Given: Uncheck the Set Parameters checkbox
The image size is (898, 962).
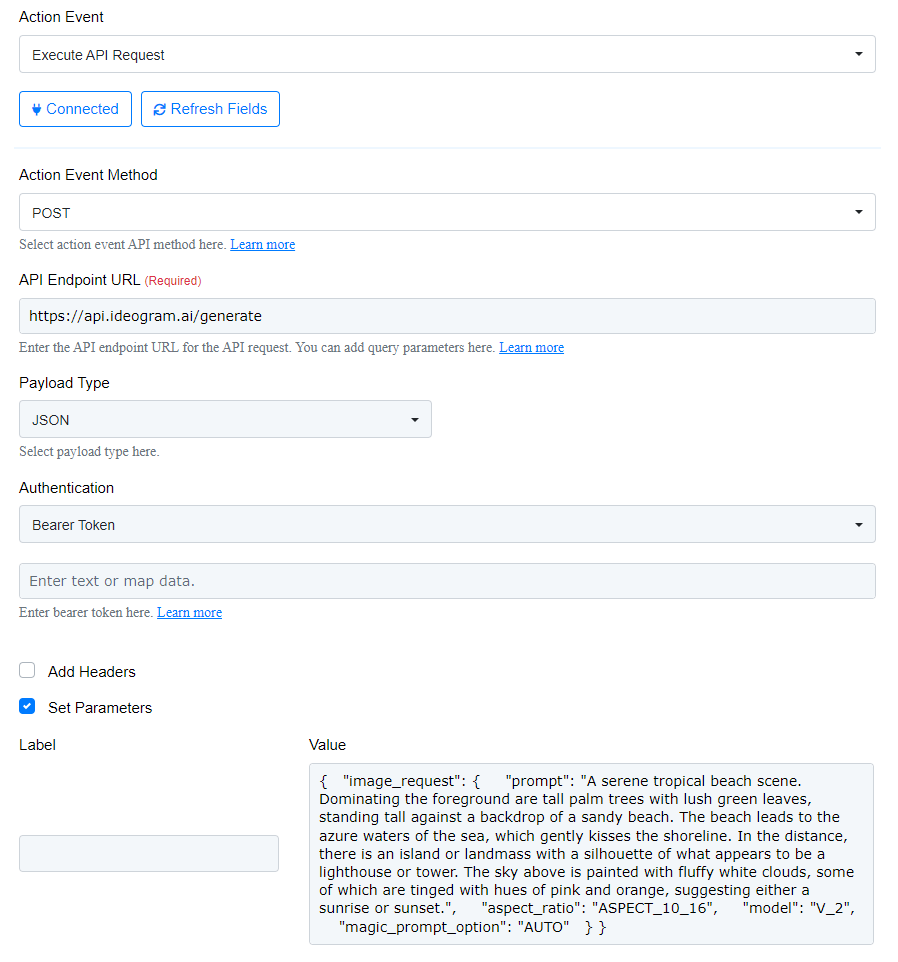Looking at the screenshot, I should (27, 707).
